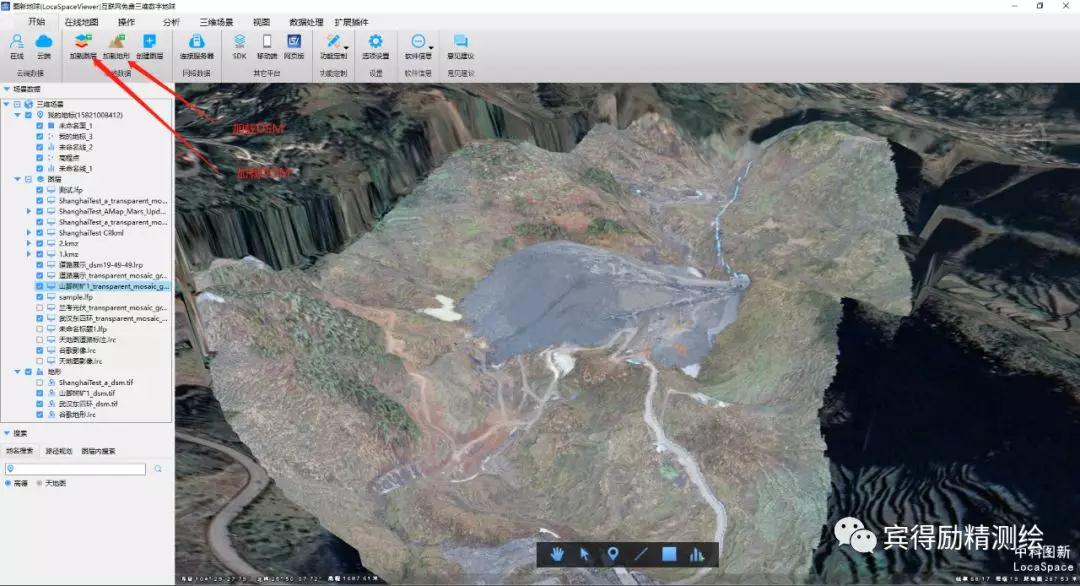
Task: Collapse the 地形 terrain group
Action: 17,371
